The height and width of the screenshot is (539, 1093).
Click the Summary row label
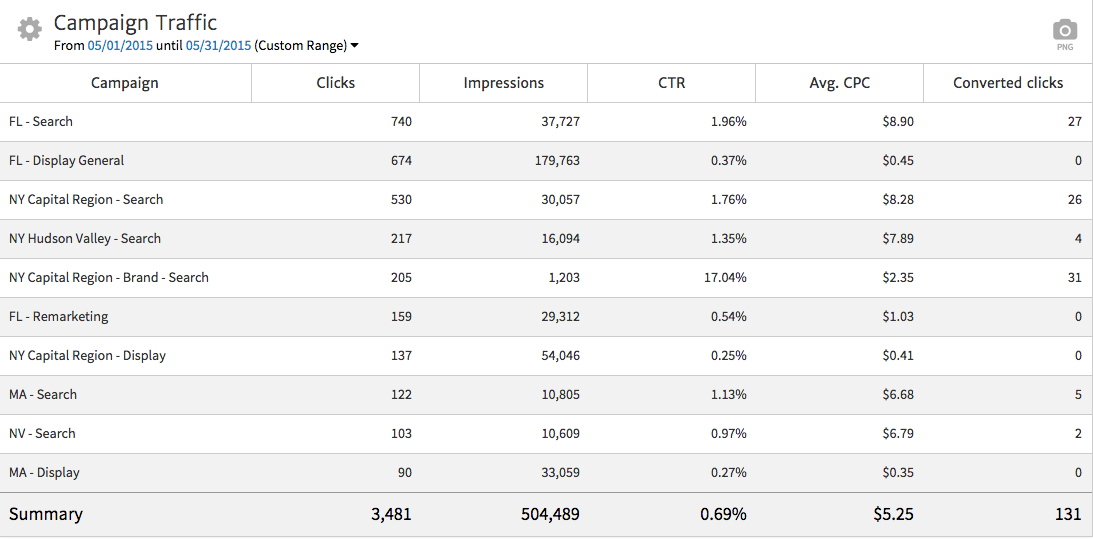[46, 514]
